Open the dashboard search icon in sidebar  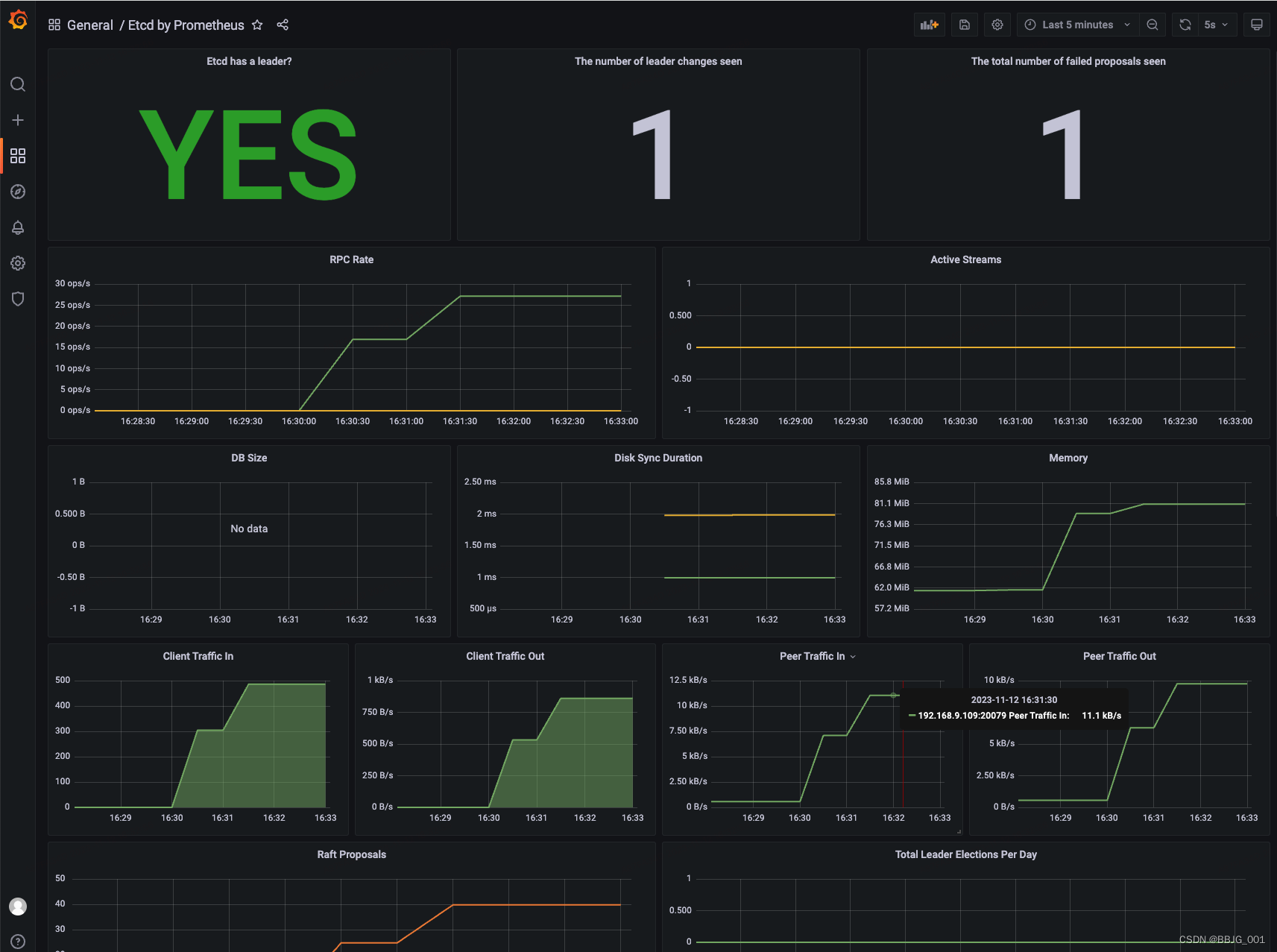18,84
